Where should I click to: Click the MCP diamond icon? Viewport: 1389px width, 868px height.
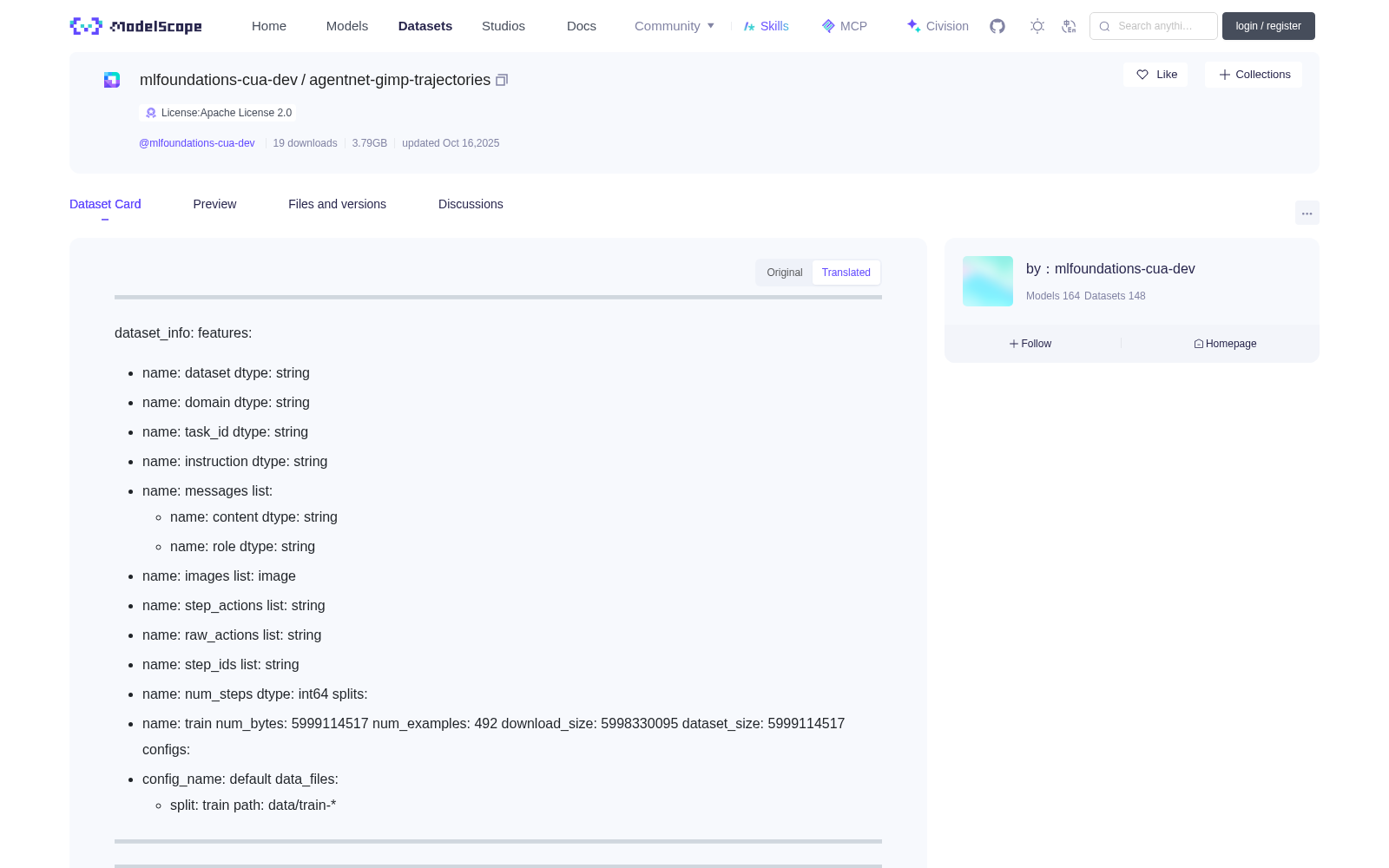point(828,26)
